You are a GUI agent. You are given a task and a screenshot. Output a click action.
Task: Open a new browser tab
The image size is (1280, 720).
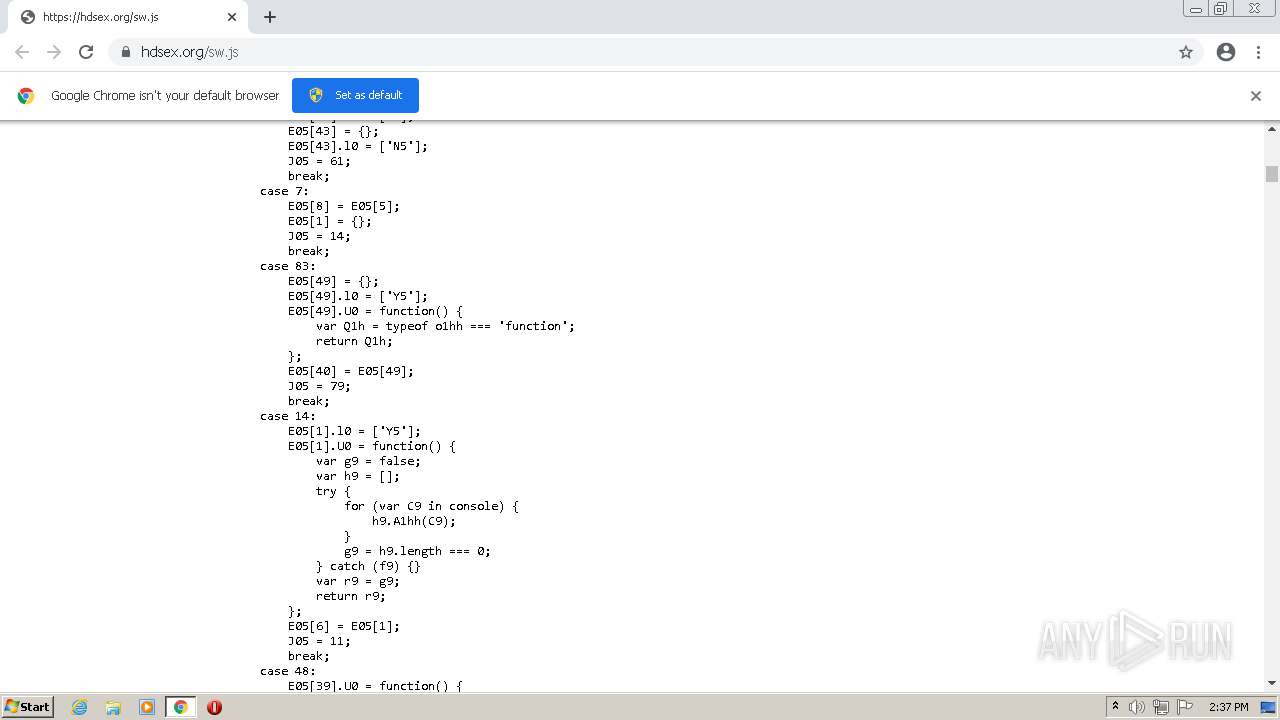click(270, 17)
